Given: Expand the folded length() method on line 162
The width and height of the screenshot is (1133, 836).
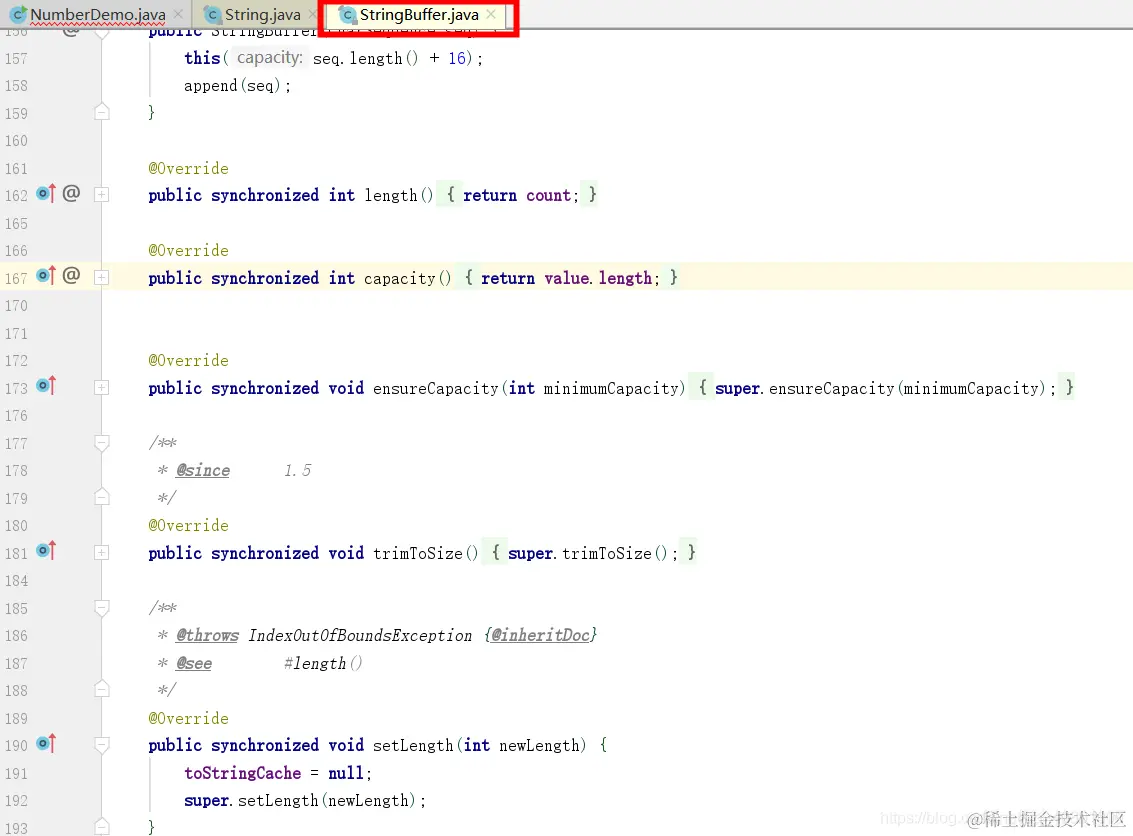Looking at the screenshot, I should [x=102, y=195].
